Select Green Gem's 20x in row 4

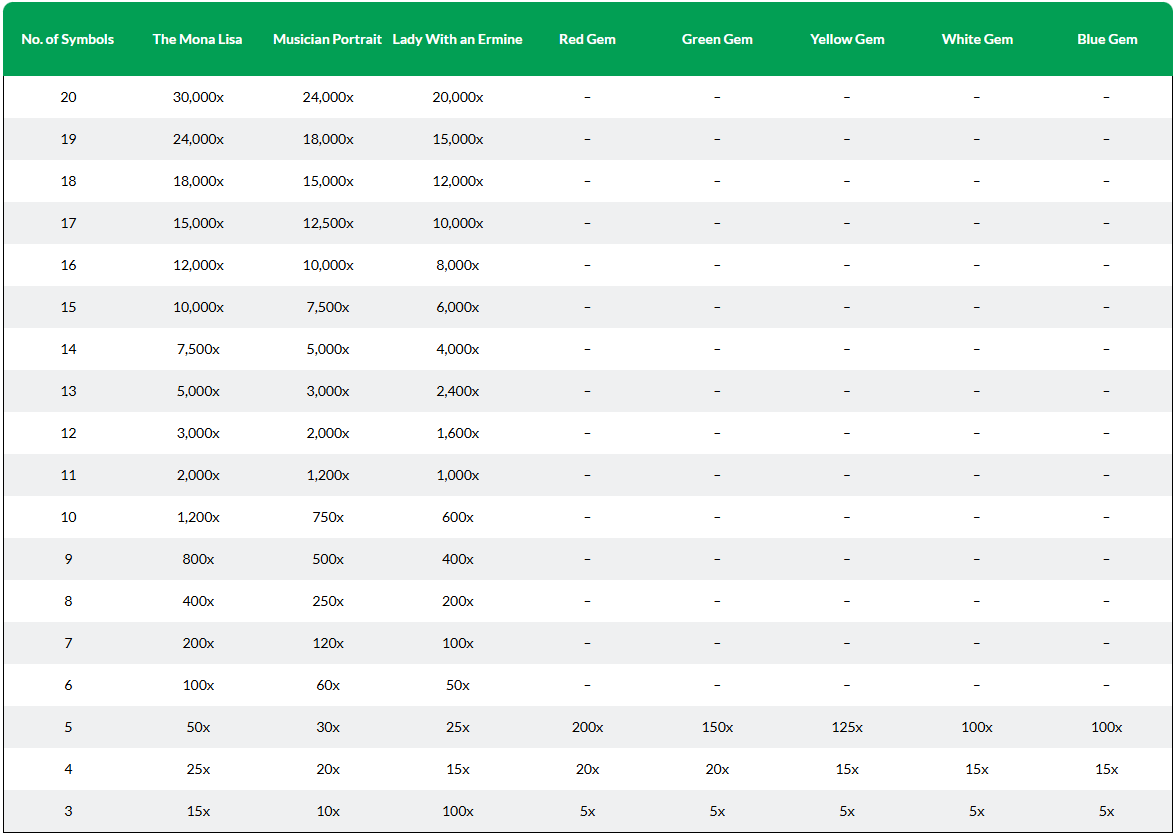(717, 770)
